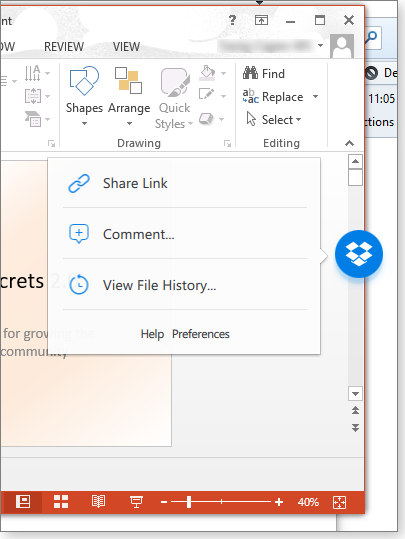Start Slide Show from status bar
405x539 pixels.
(136, 502)
